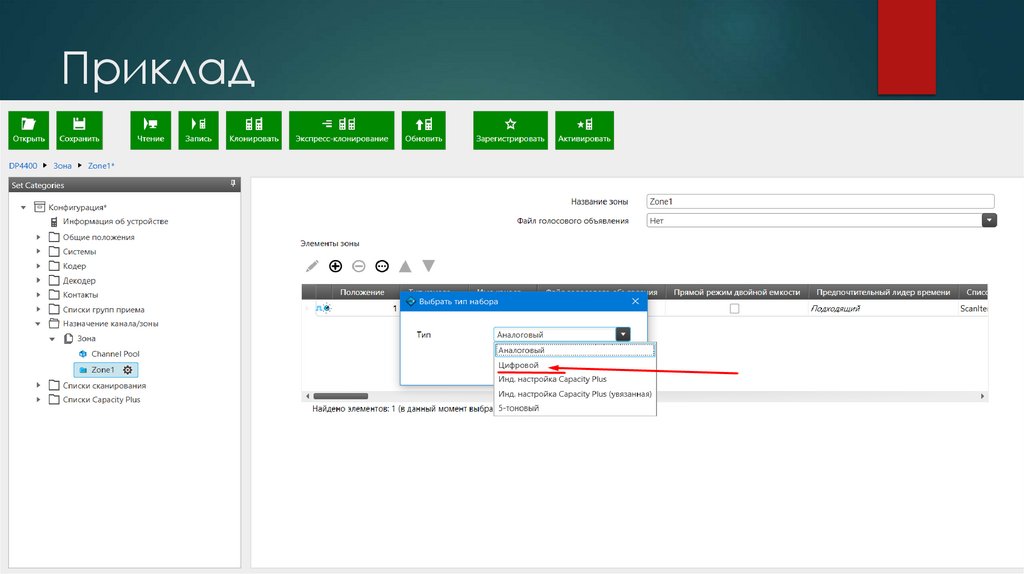
Task: Click the horizontal scrollbar thumb of table
Action: point(340,396)
